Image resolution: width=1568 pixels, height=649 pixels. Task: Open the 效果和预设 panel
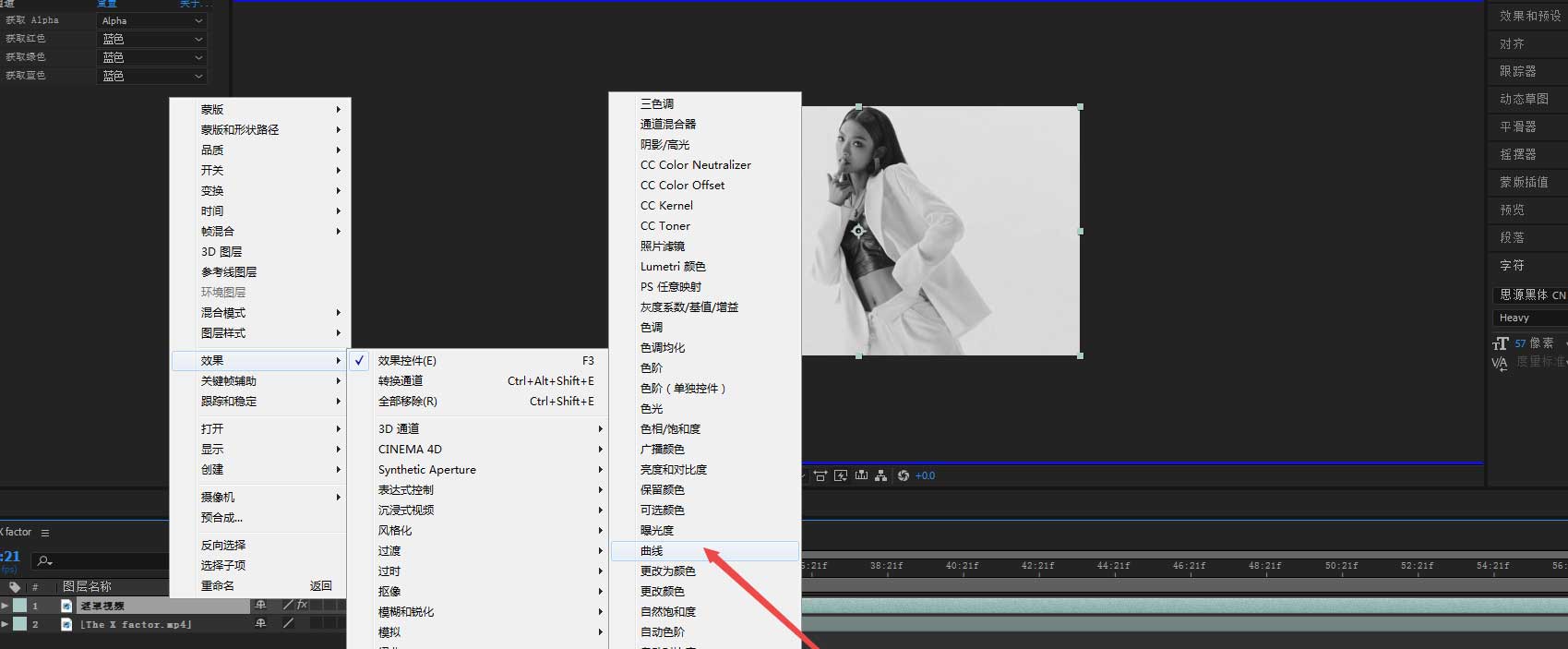tap(1528, 16)
